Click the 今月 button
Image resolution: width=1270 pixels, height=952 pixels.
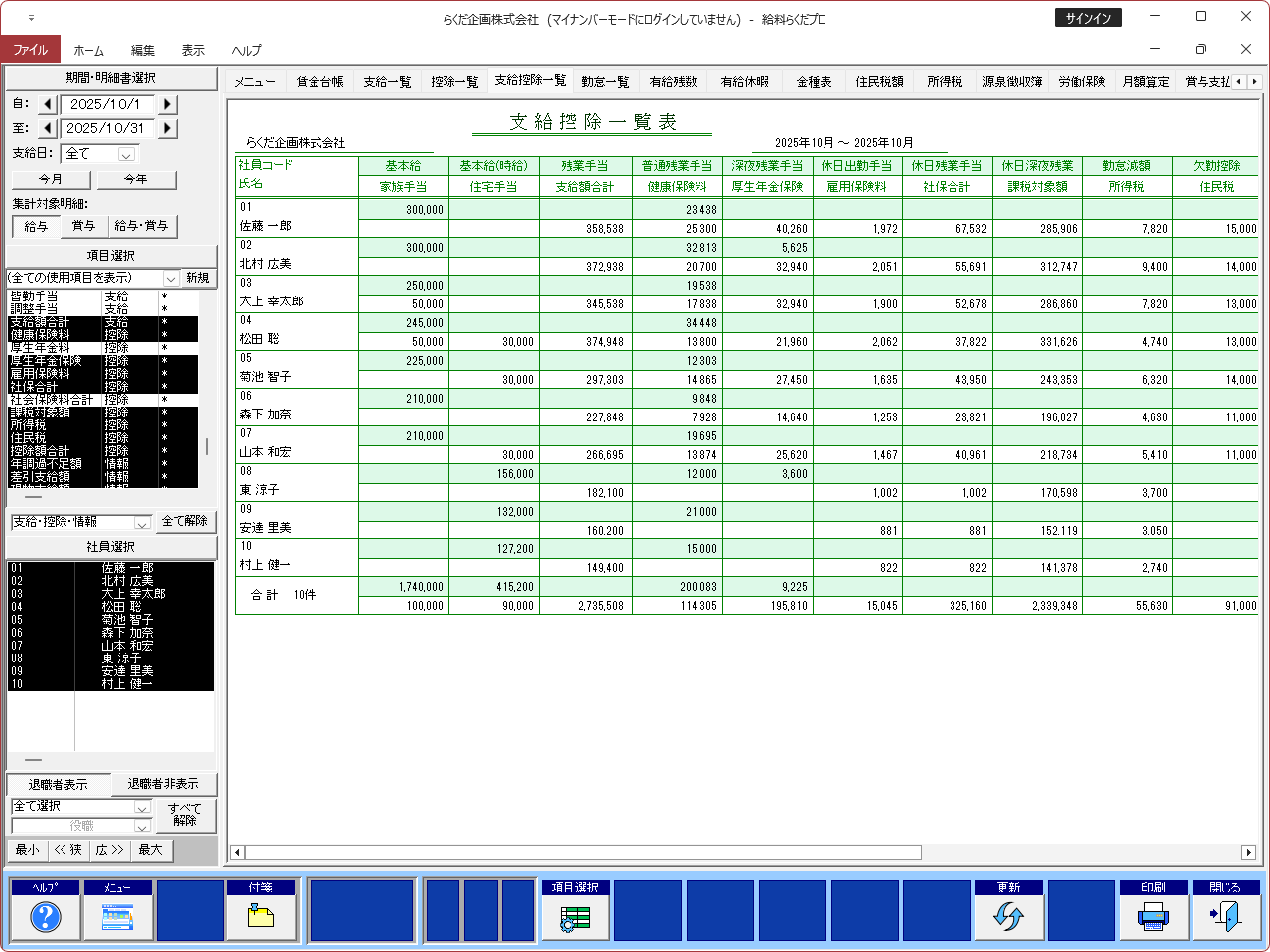[x=51, y=179]
